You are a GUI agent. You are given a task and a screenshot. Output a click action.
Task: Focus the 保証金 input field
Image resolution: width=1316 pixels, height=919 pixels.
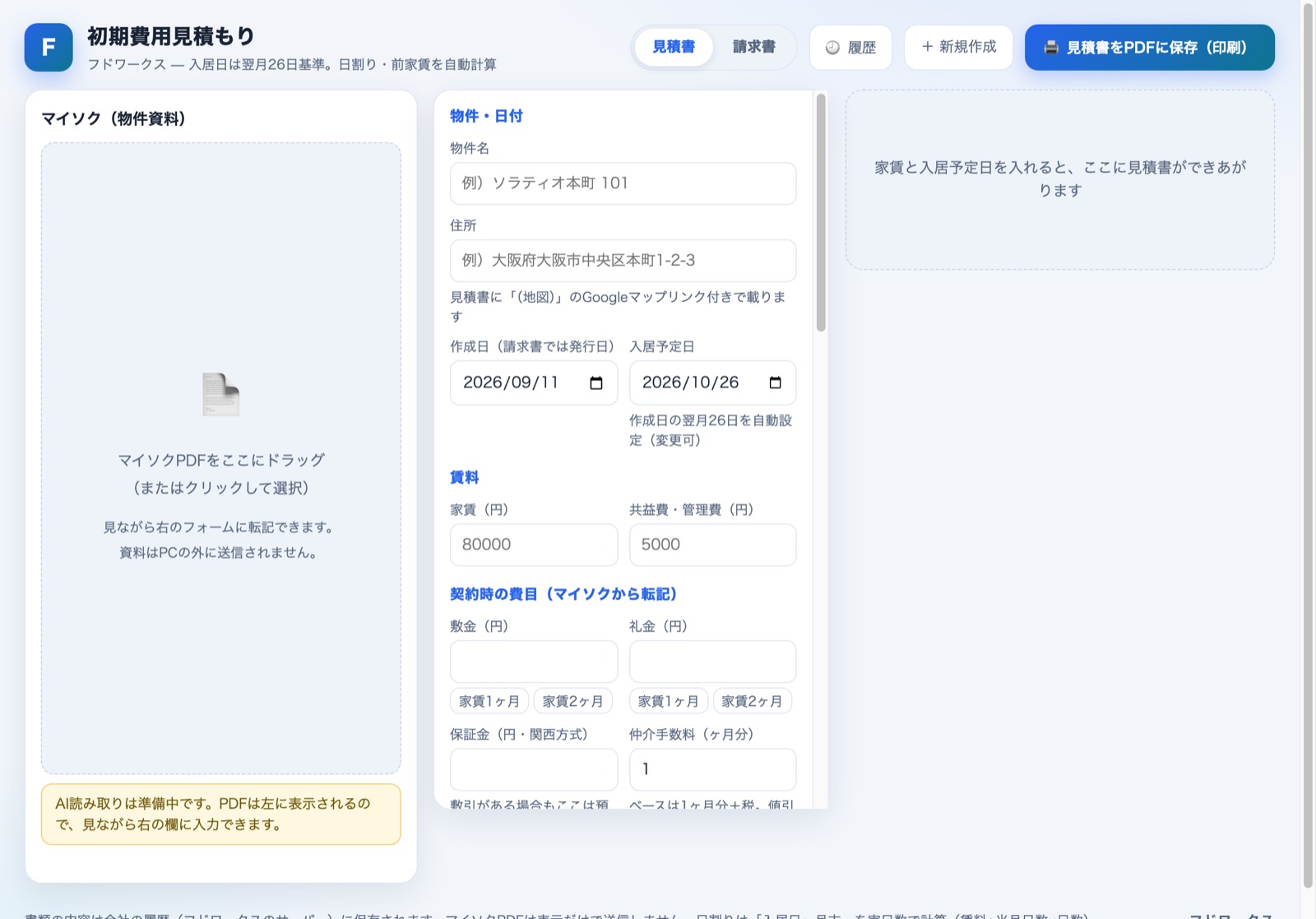coord(534,769)
